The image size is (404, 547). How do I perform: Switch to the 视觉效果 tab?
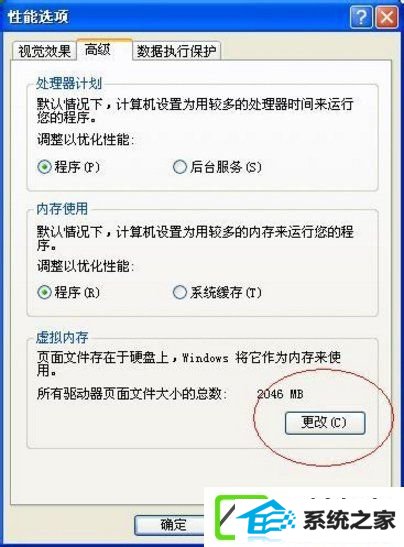coord(44,51)
